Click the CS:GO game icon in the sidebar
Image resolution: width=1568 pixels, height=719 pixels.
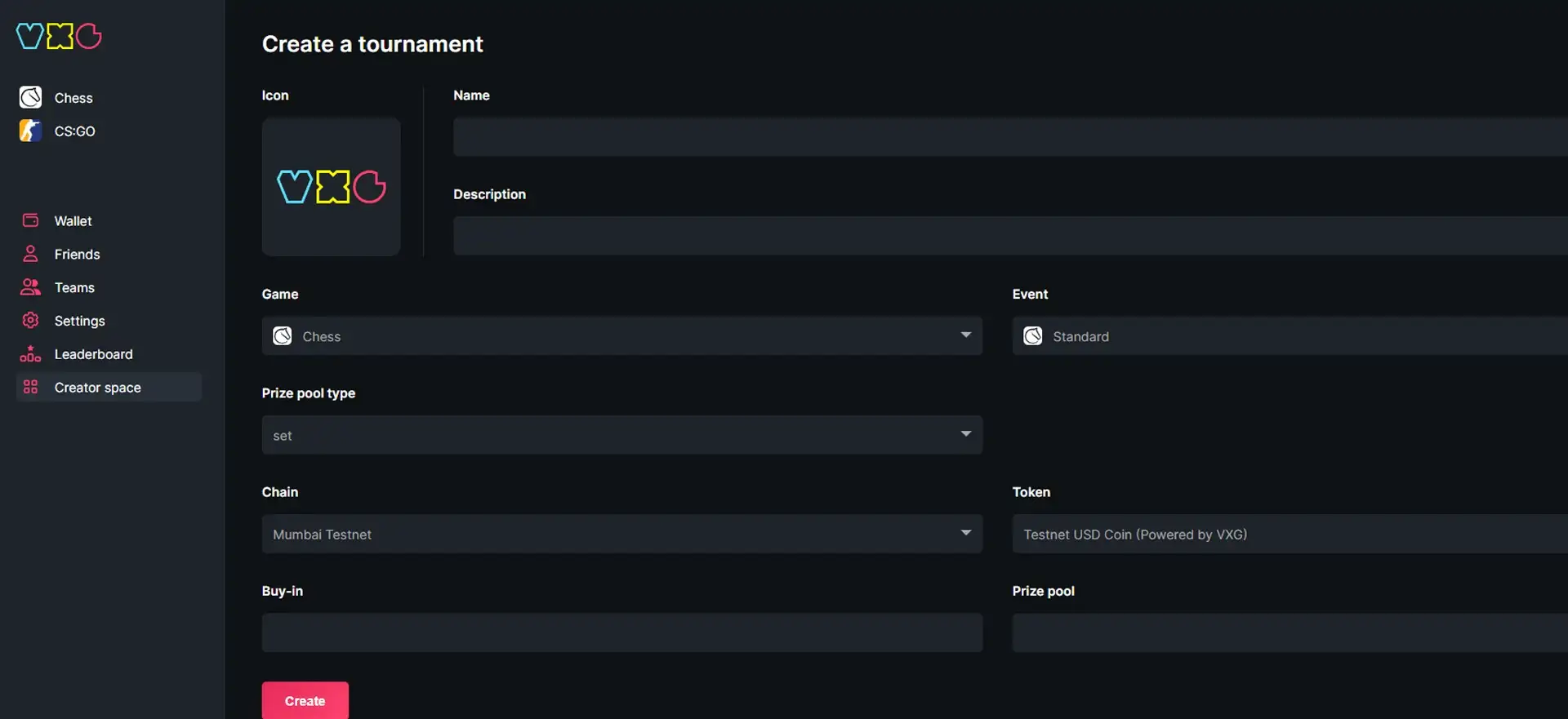(30, 131)
